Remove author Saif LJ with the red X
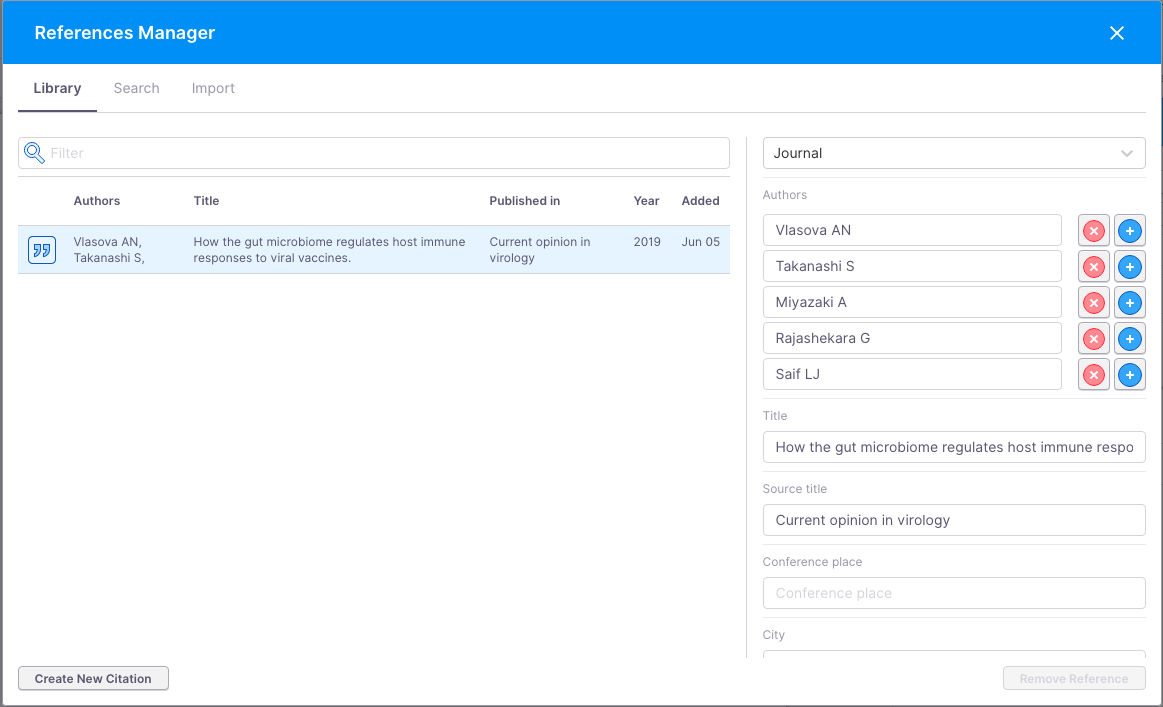1163x707 pixels. [x=1093, y=375]
